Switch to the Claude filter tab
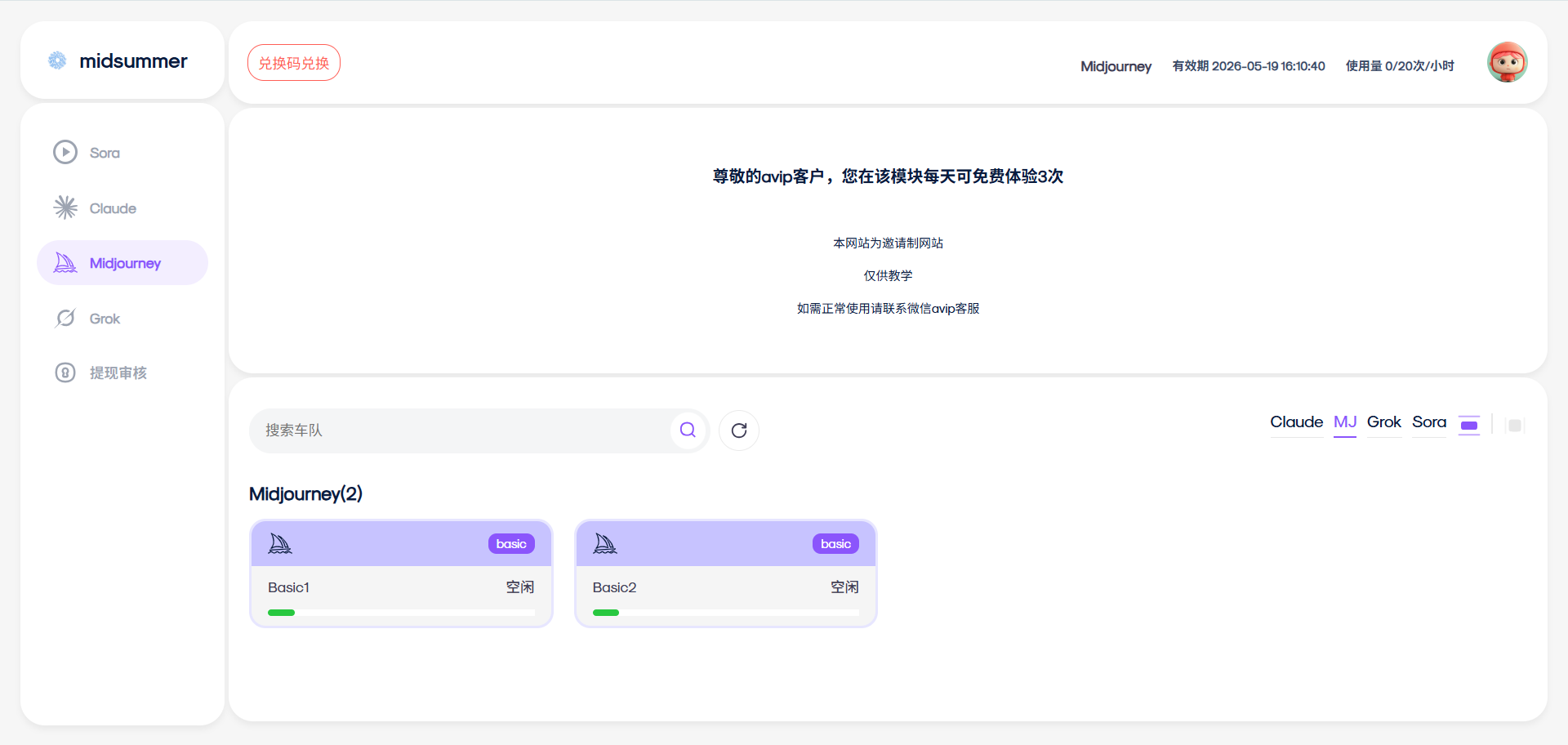This screenshot has height=745, width=1568. pyautogui.click(x=1297, y=422)
